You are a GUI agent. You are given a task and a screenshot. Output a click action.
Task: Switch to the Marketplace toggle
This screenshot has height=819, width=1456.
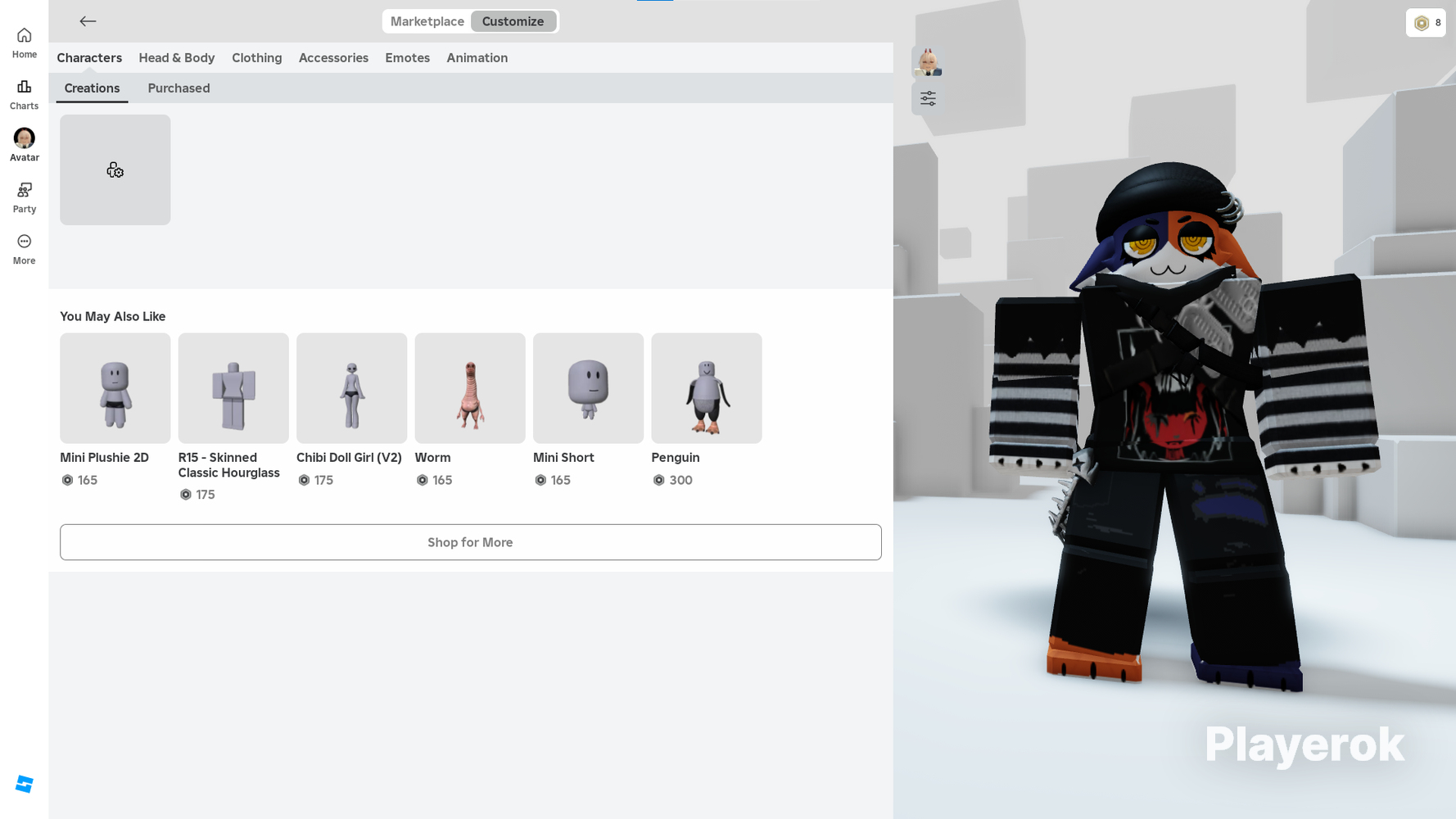point(427,21)
